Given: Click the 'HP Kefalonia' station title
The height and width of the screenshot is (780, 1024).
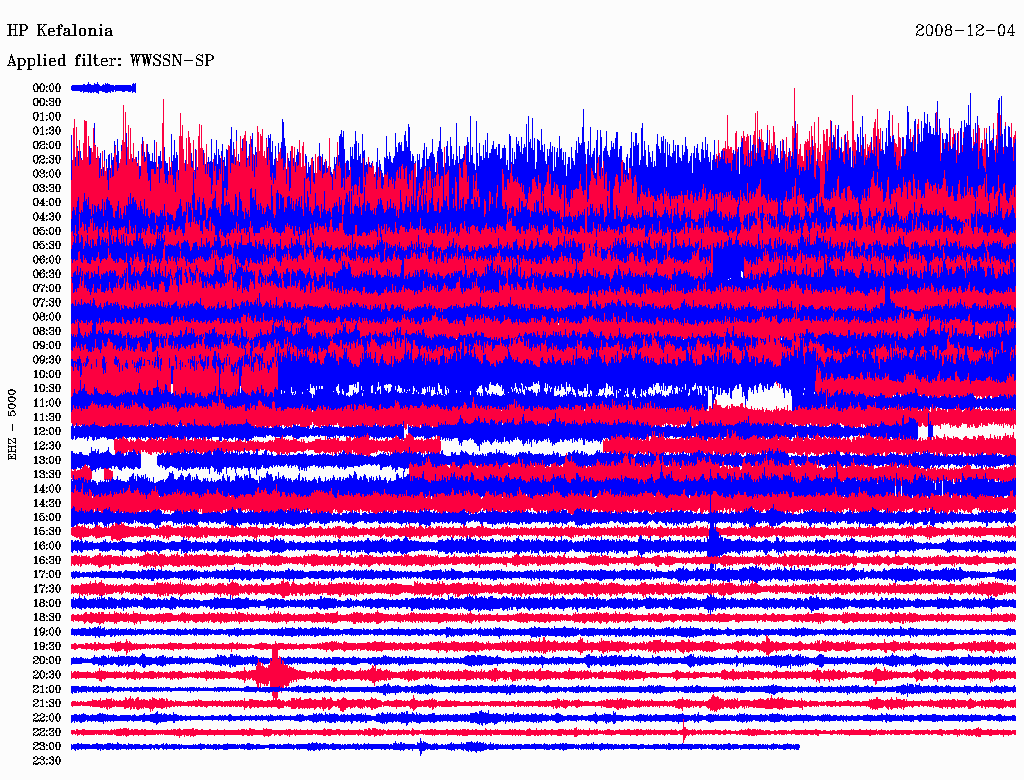Looking at the screenshot, I should coord(59,31).
